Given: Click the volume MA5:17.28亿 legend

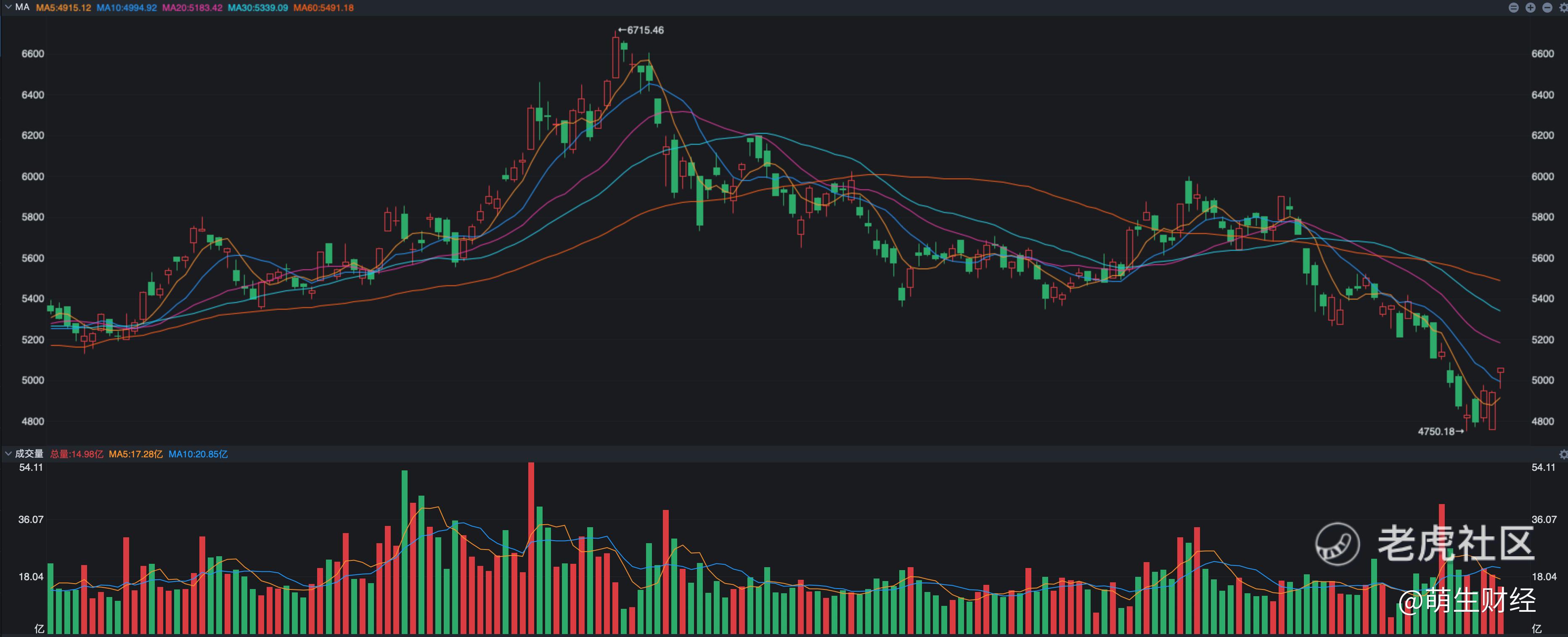Looking at the screenshot, I should pos(136,454).
